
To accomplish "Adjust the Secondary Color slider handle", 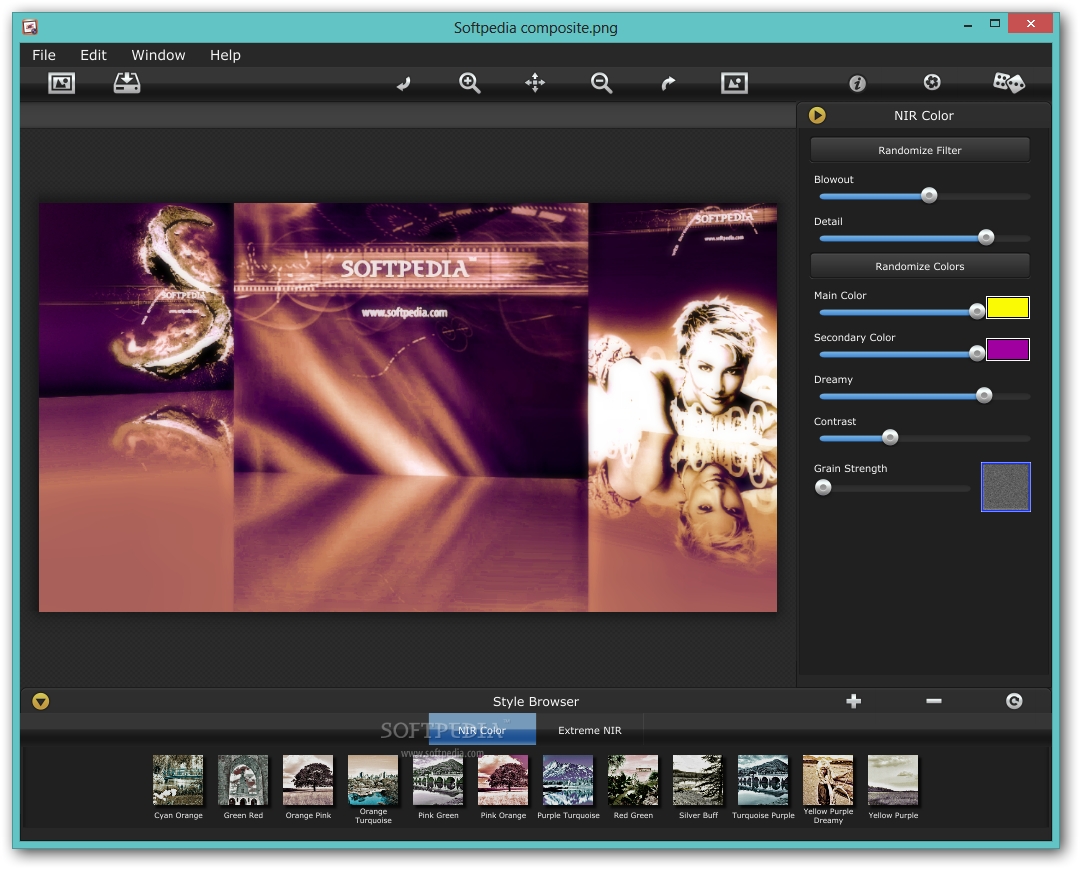I will 977,354.
